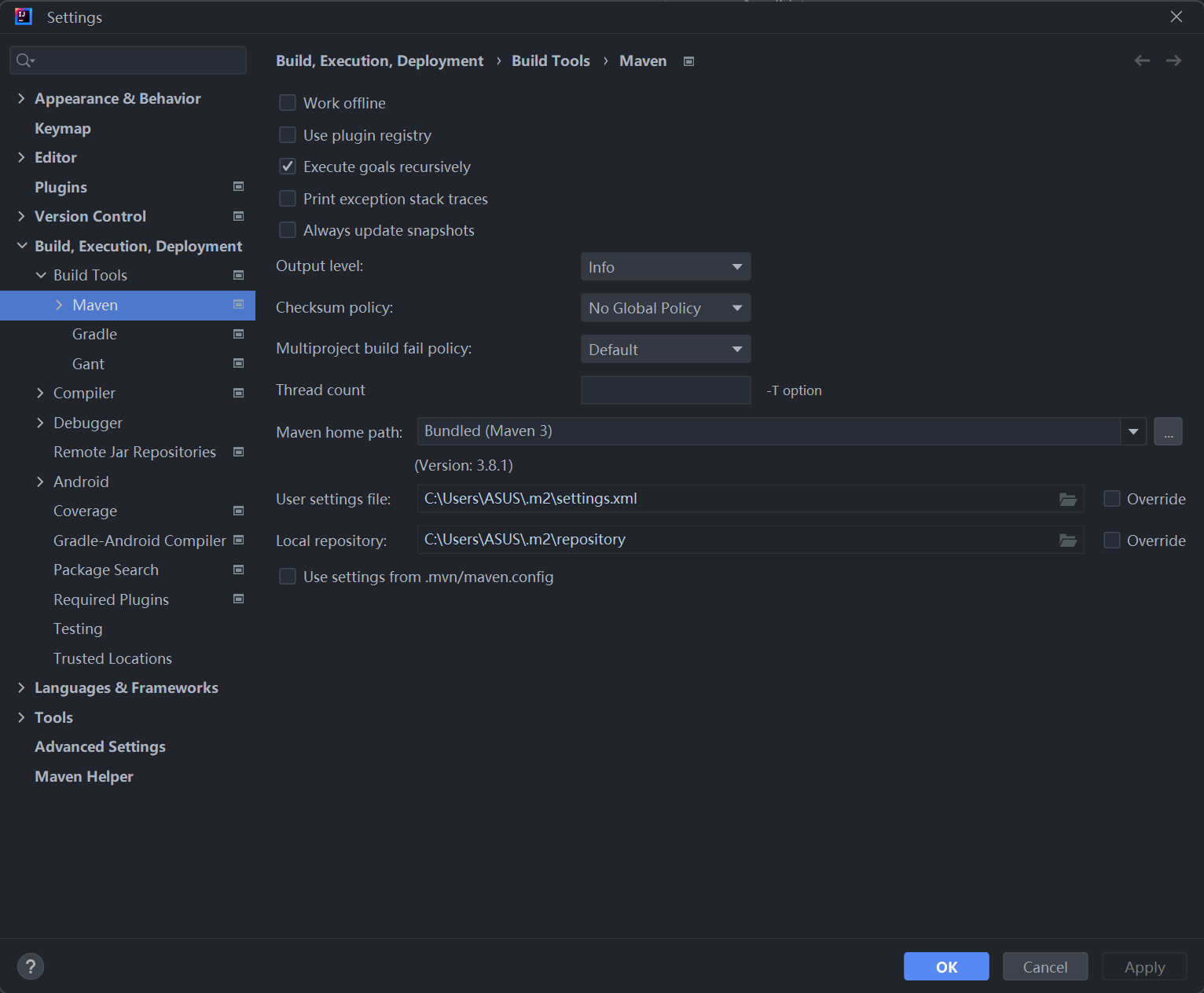Open the Maven home path dropdown arrow
This screenshot has height=993, width=1204.
click(1133, 431)
